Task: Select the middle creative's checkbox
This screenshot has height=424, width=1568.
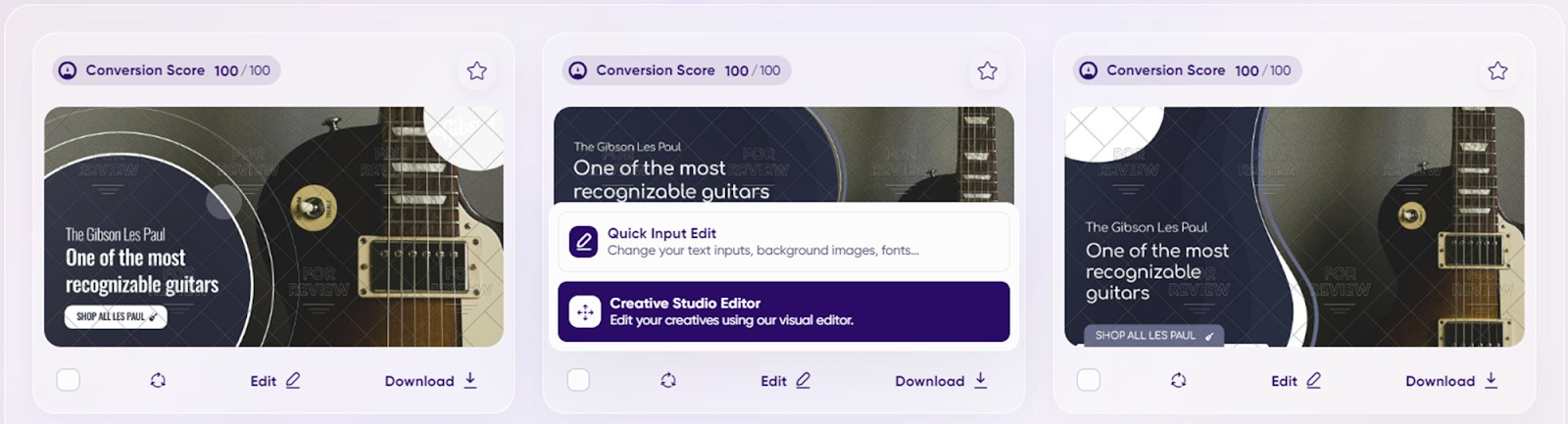Action: pos(578,380)
